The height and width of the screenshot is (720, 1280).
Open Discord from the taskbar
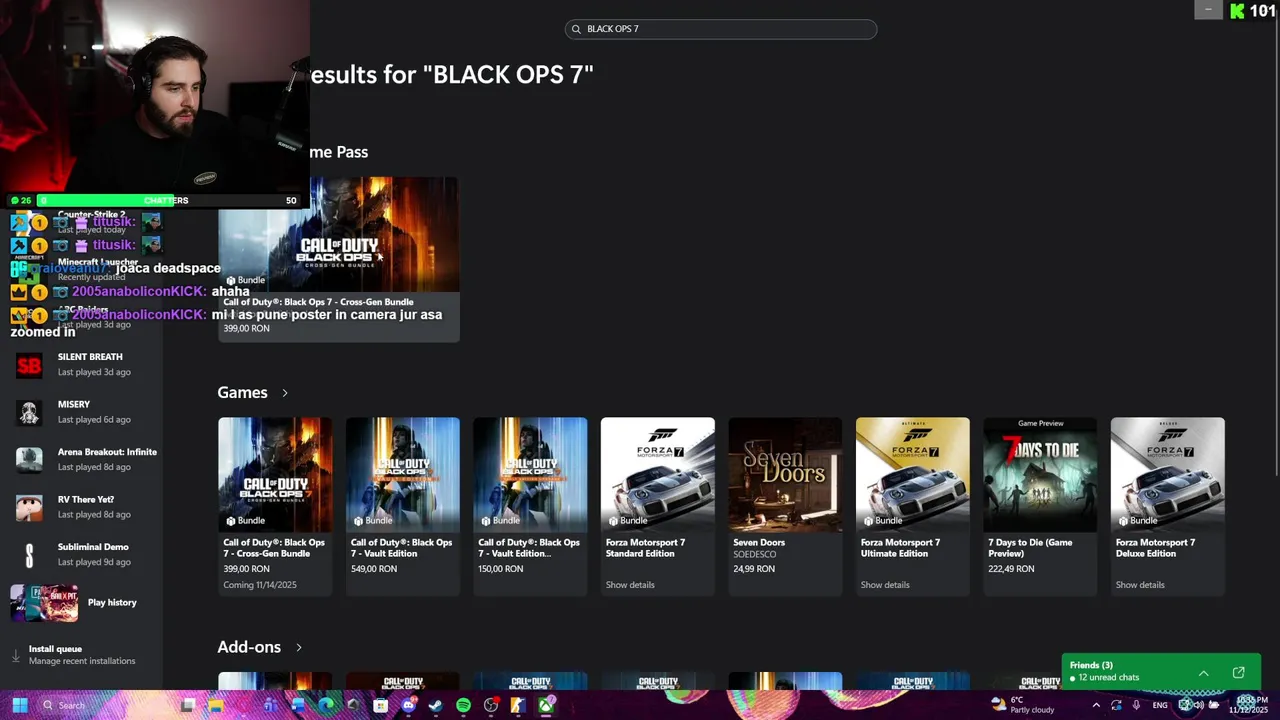tap(408, 705)
